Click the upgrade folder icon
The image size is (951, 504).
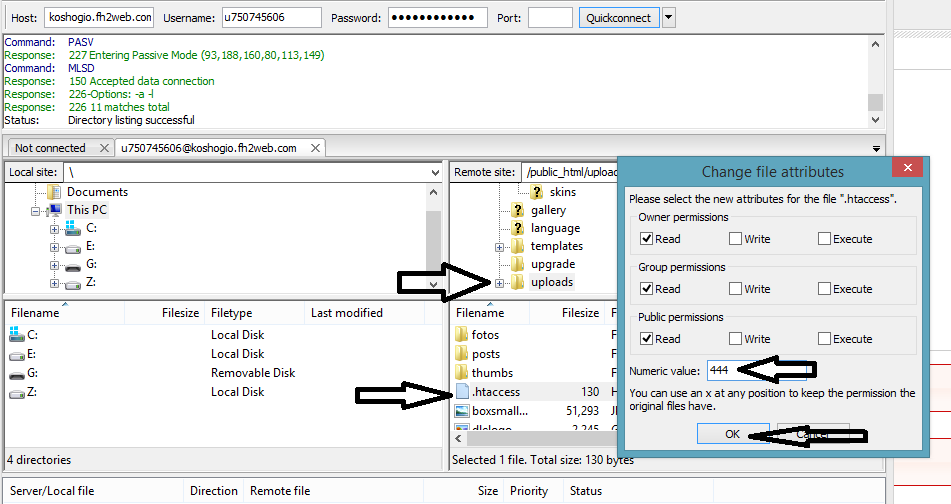[517, 264]
